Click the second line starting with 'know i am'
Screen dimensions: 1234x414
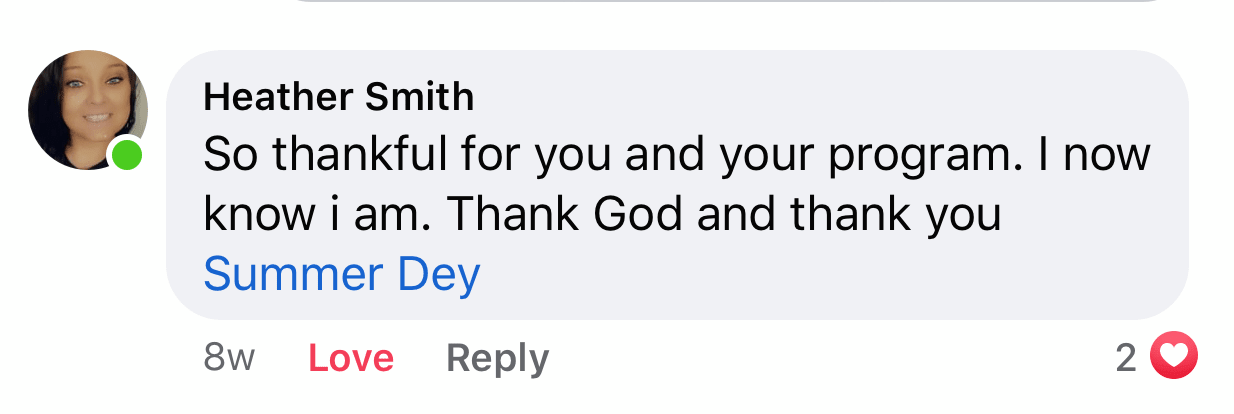(600, 213)
